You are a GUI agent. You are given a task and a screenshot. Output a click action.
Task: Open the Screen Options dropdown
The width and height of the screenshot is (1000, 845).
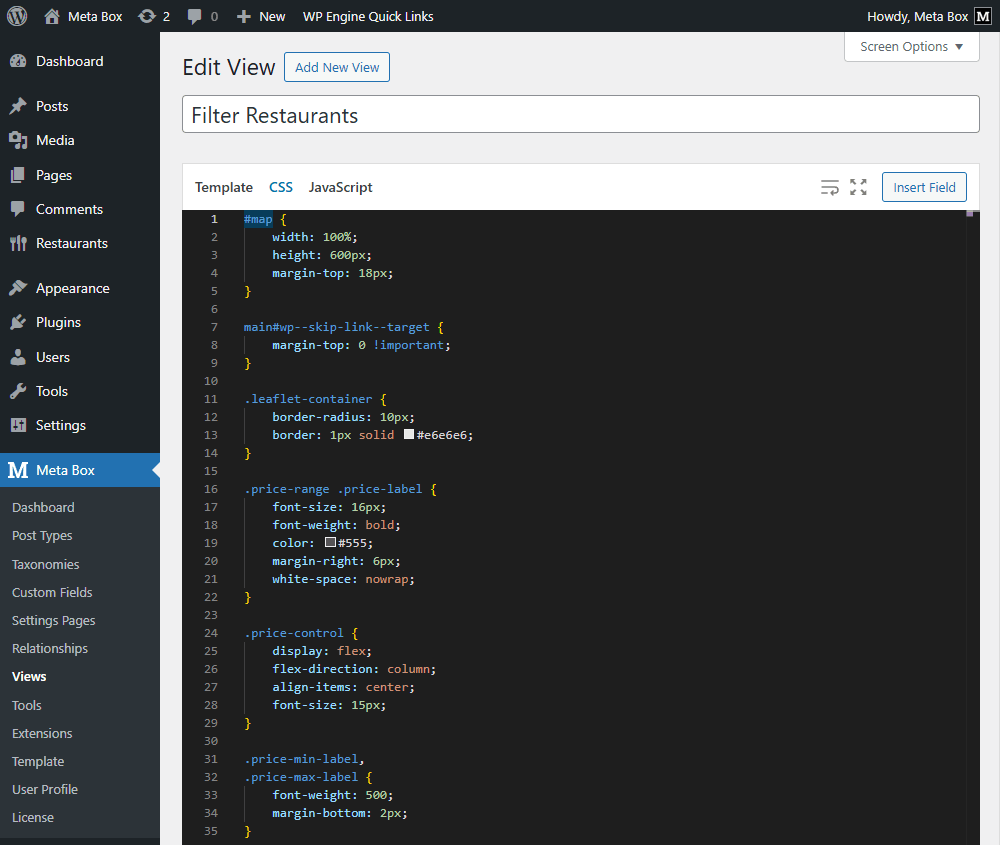click(911, 46)
